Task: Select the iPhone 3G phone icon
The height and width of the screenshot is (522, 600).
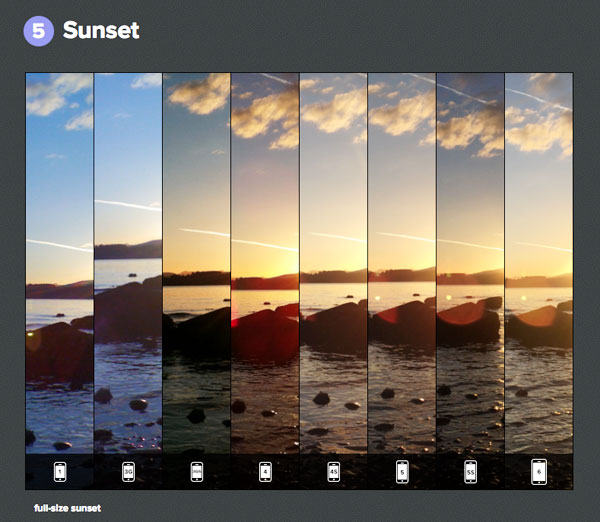Action: 128,472
